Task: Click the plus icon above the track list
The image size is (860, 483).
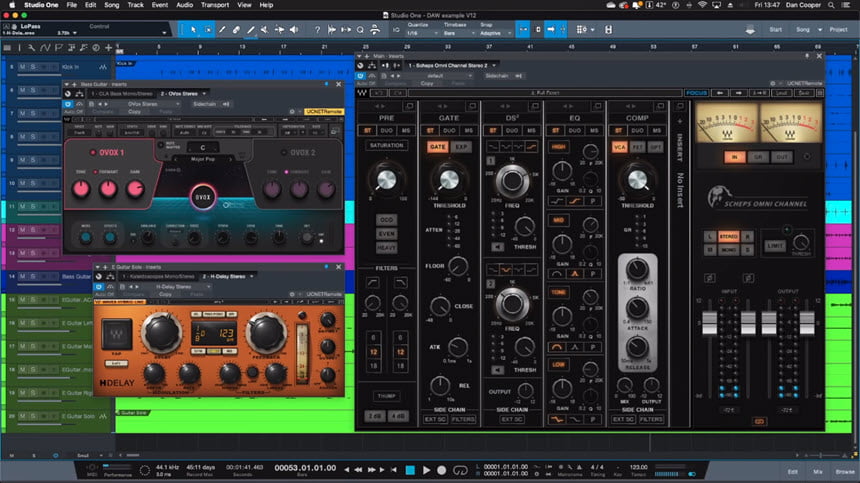Action: (x=108, y=48)
